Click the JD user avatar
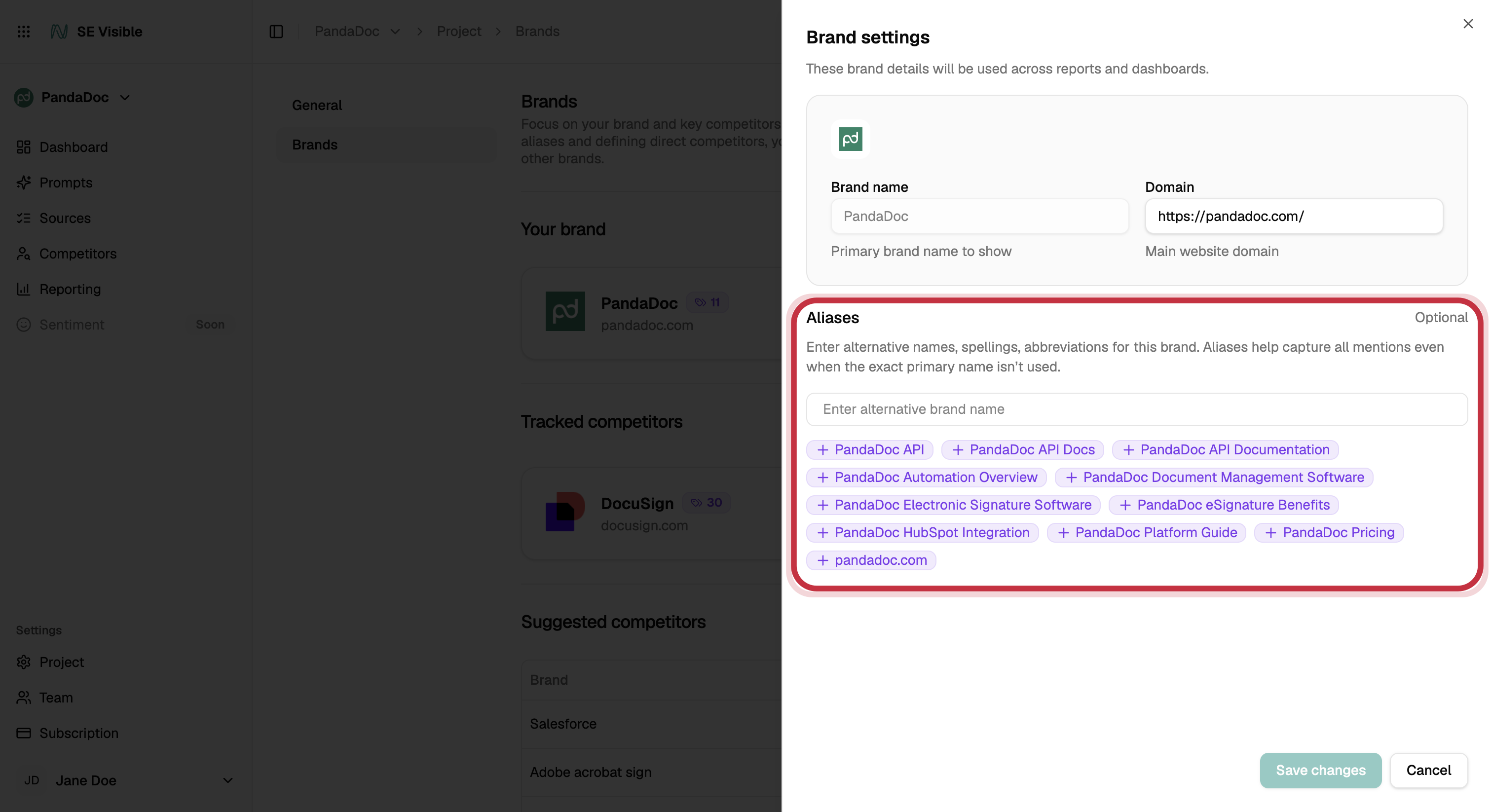Screen dimensions: 1492x812 tap(32, 780)
